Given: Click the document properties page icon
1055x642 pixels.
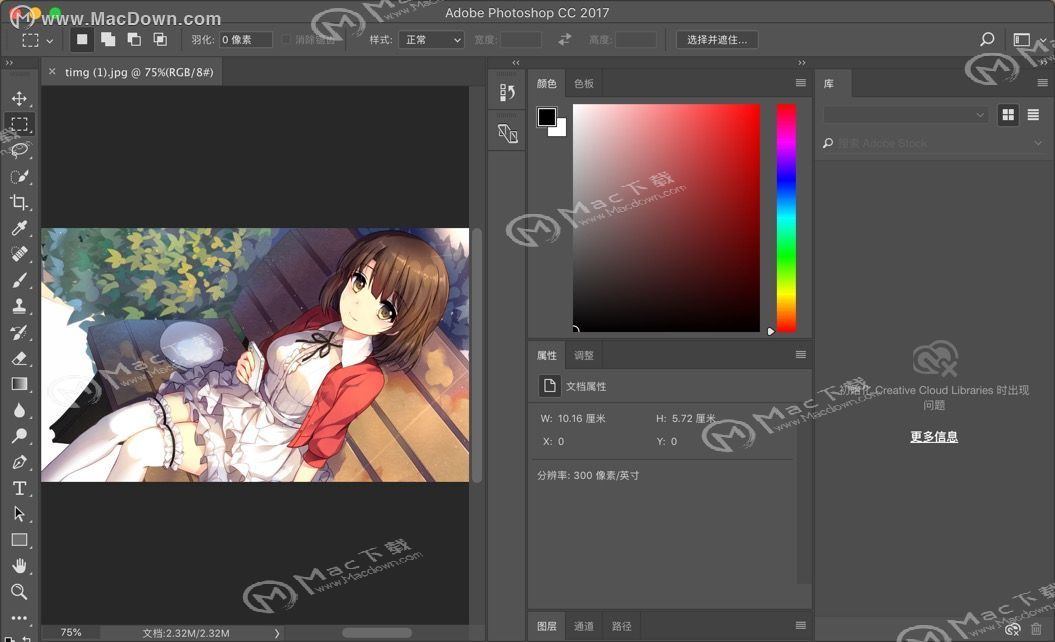Looking at the screenshot, I should [x=550, y=386].
